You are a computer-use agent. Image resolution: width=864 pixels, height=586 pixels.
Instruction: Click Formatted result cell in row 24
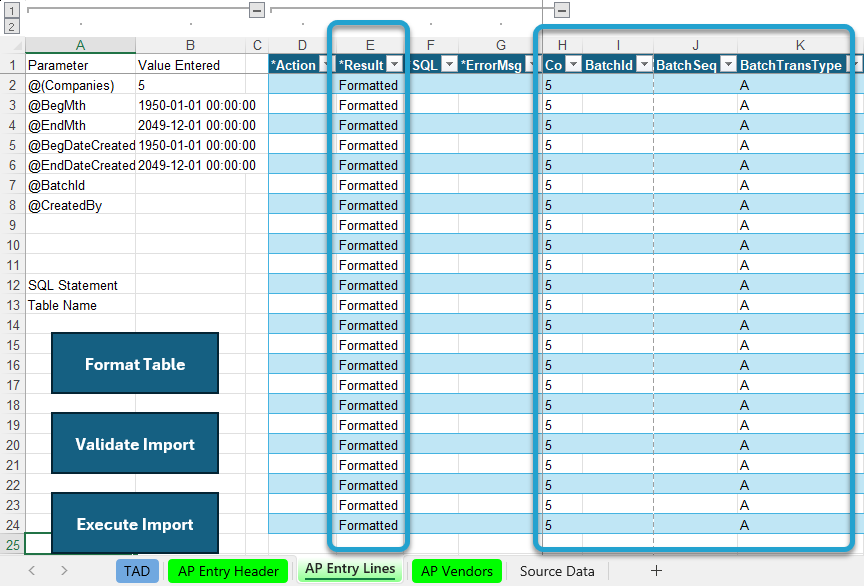(370, 525)
